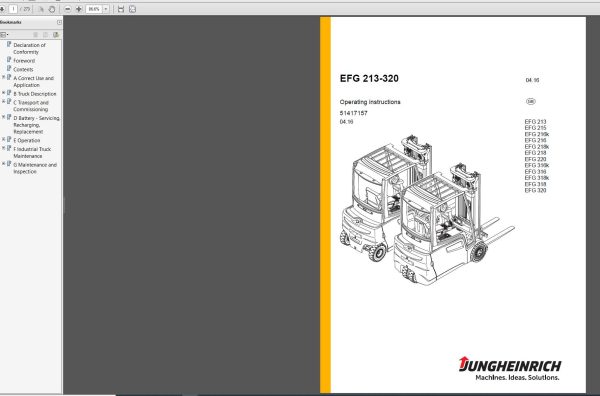
Task: Expand F Industrial Truck Maintenance node
Action: coord(3,148)
